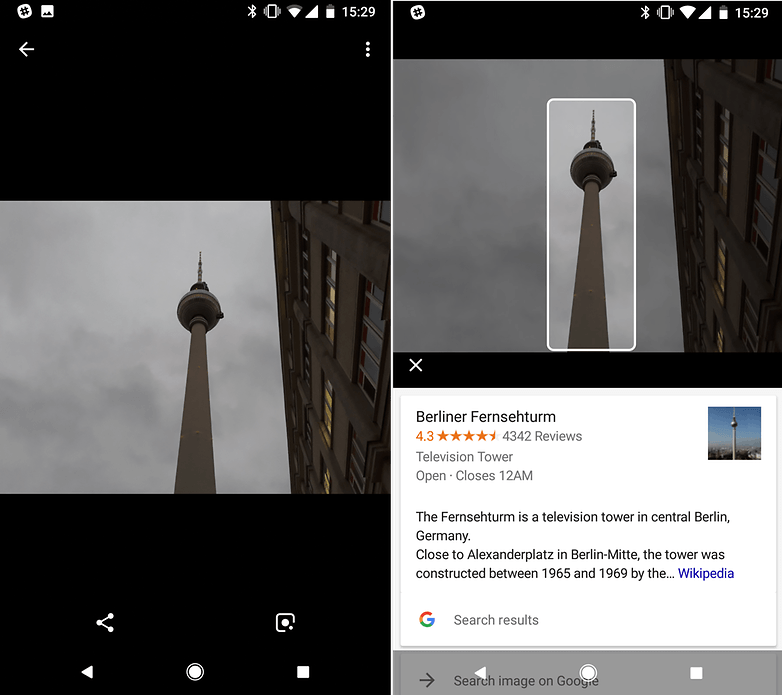Tap Android home button on left screen
This screenshot has width=782, height=695.
pyautogui.click(x=195, y=672)
